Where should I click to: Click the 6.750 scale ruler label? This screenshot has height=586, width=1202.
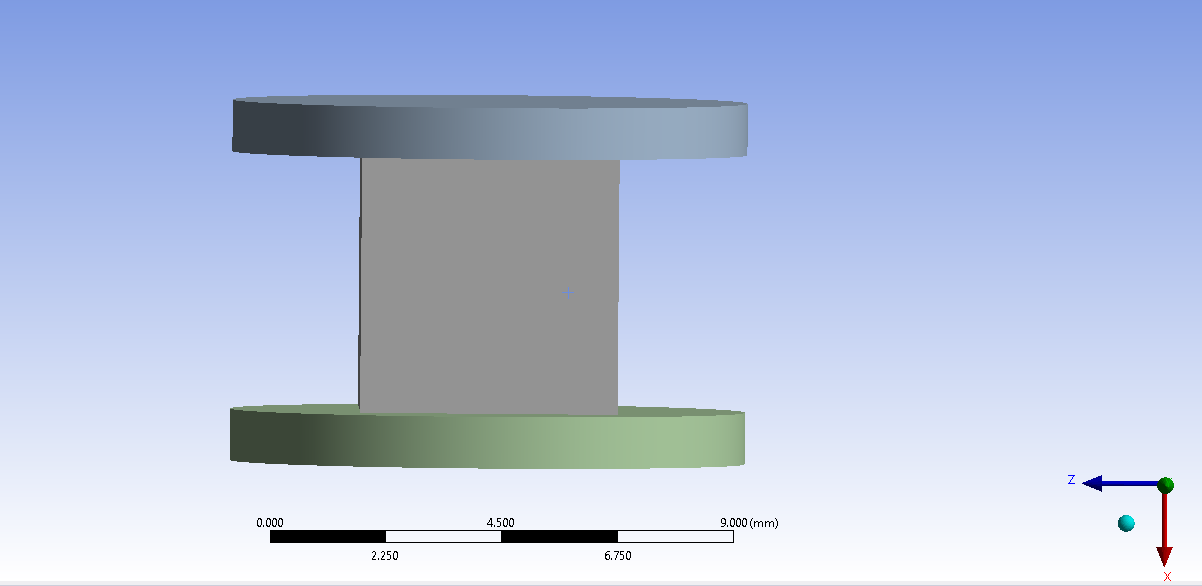[618, 556]
